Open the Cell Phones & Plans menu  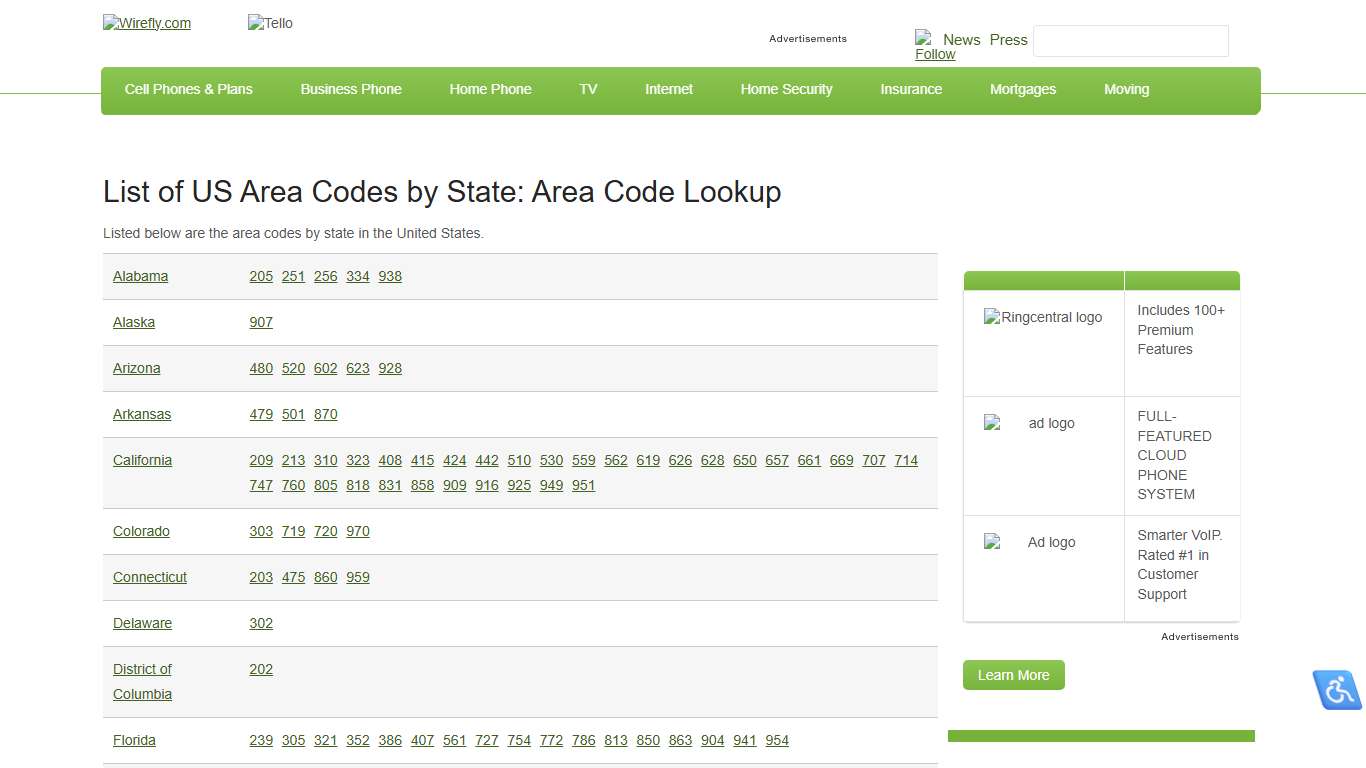tap(188, 90)
